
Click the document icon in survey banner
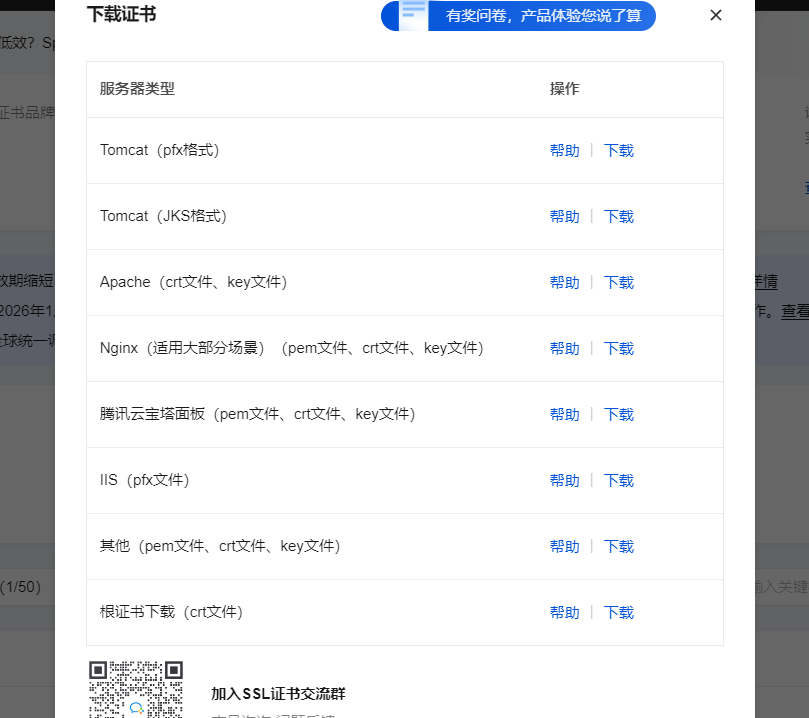click(413, 14)
